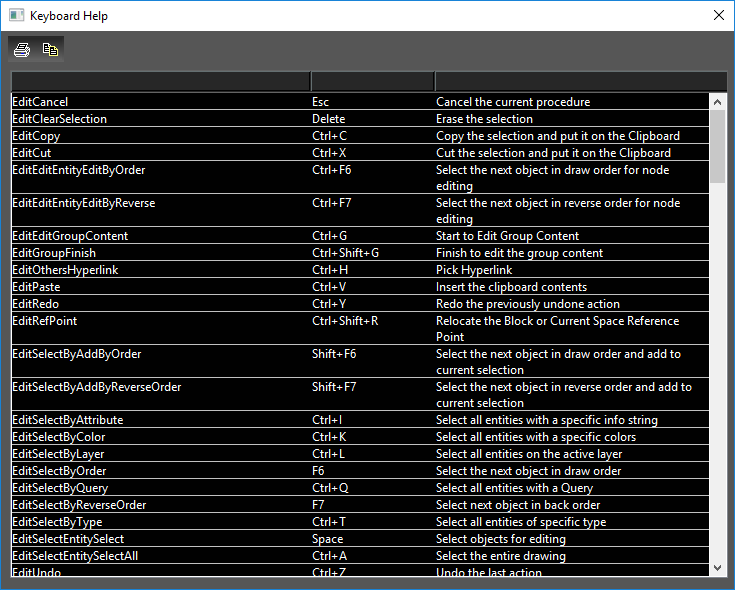Click EditSelectByQuery command
The image size is (735, 590).
pos(60,488)
